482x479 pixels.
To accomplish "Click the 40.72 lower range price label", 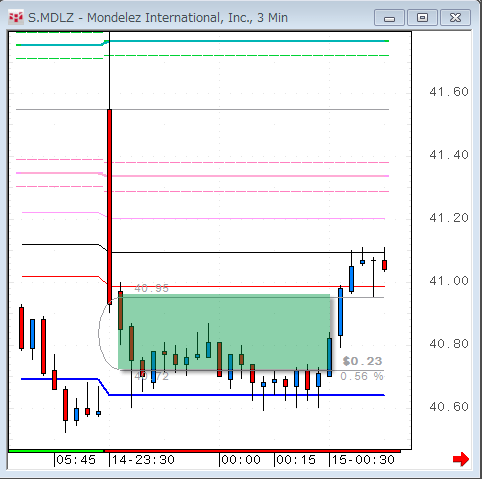I will tap(151, 377).
